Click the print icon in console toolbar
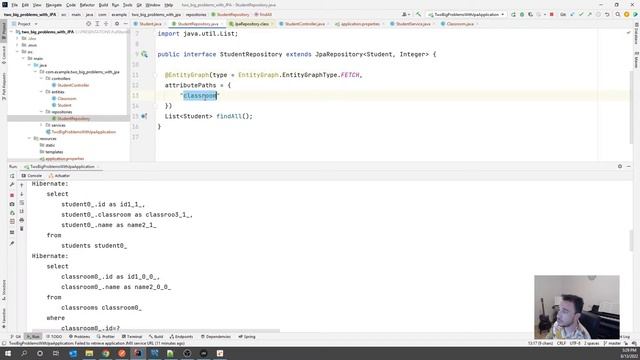Screen dimensions: 640x360 coord(22,220)
